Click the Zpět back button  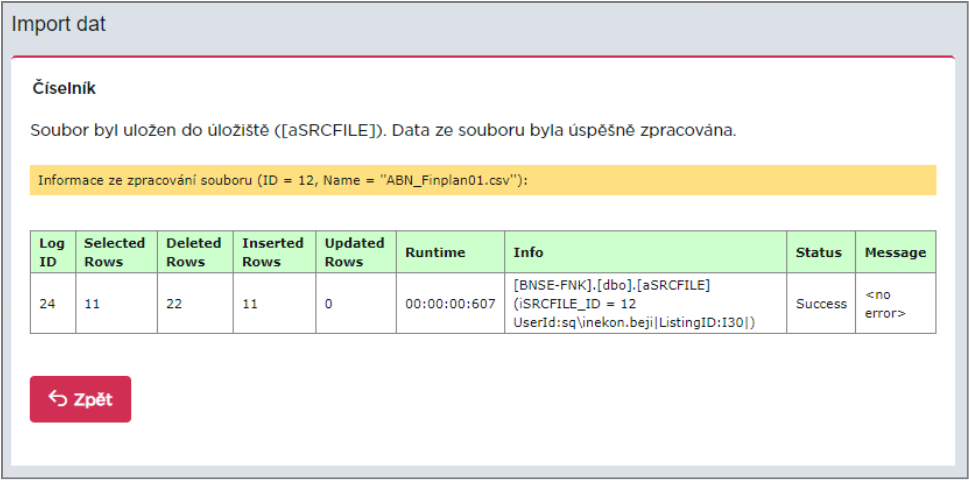click(80, 399)
